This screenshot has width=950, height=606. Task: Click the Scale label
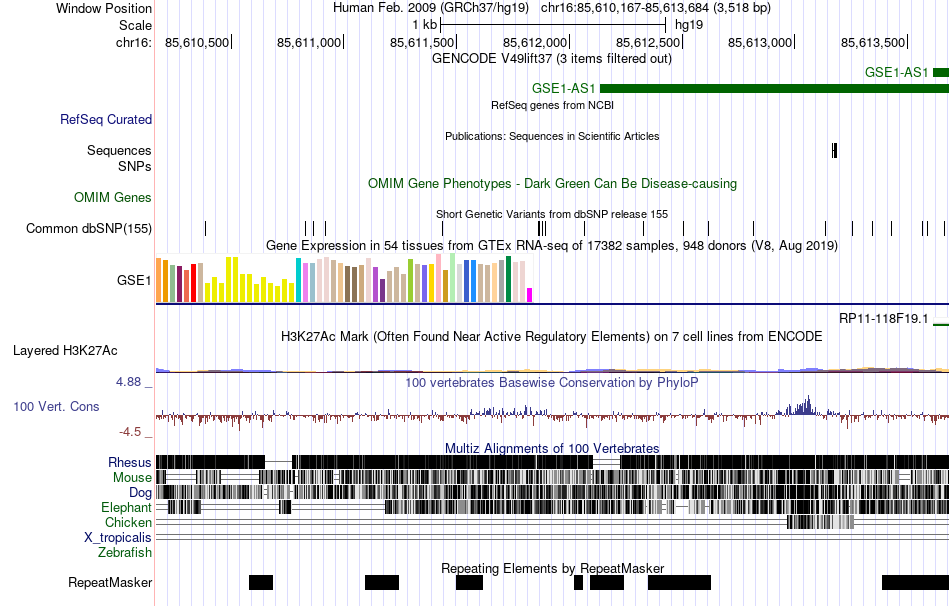[x=136, y=25]
